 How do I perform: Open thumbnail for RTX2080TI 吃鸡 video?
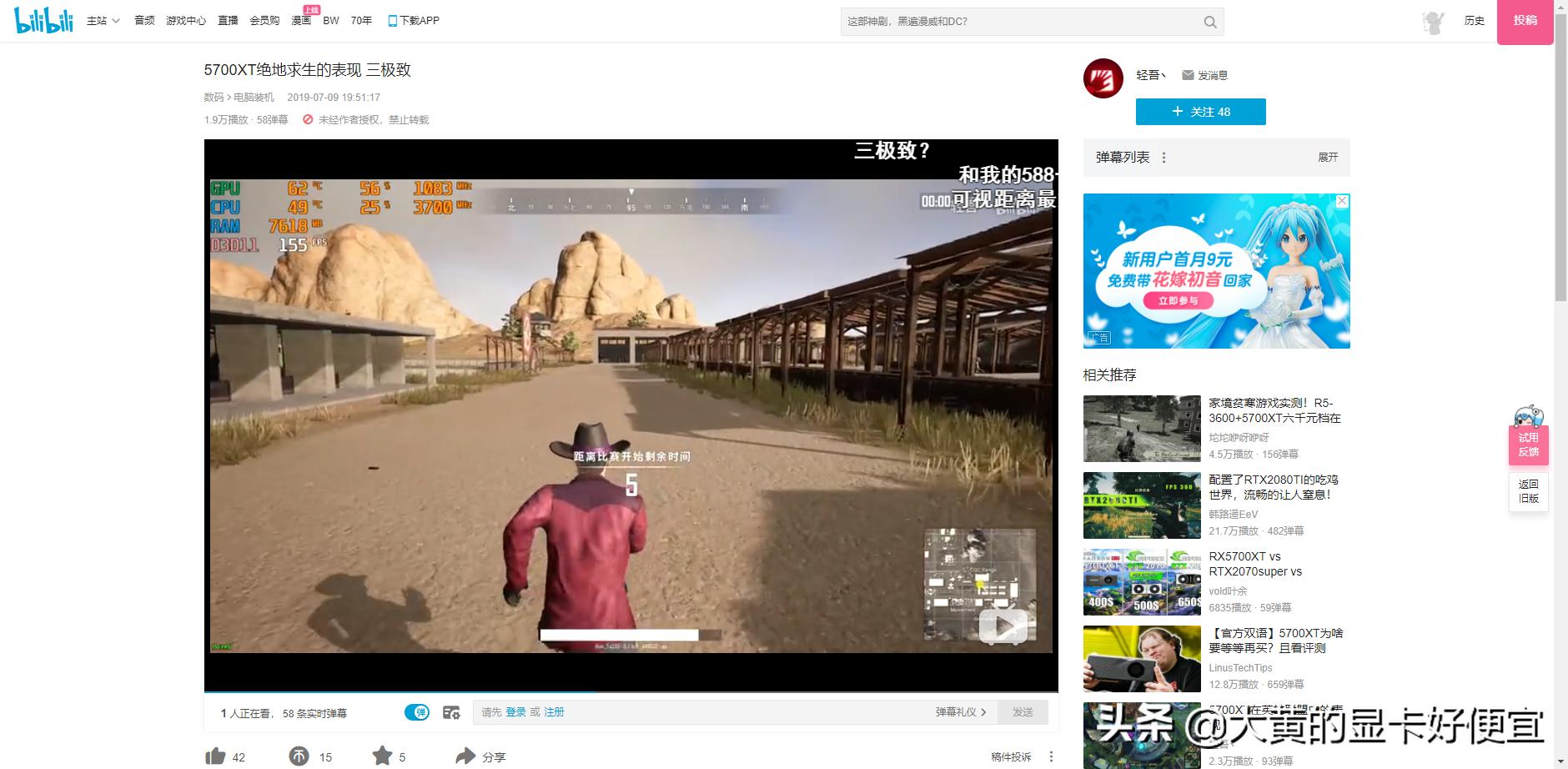[1142, 505]
